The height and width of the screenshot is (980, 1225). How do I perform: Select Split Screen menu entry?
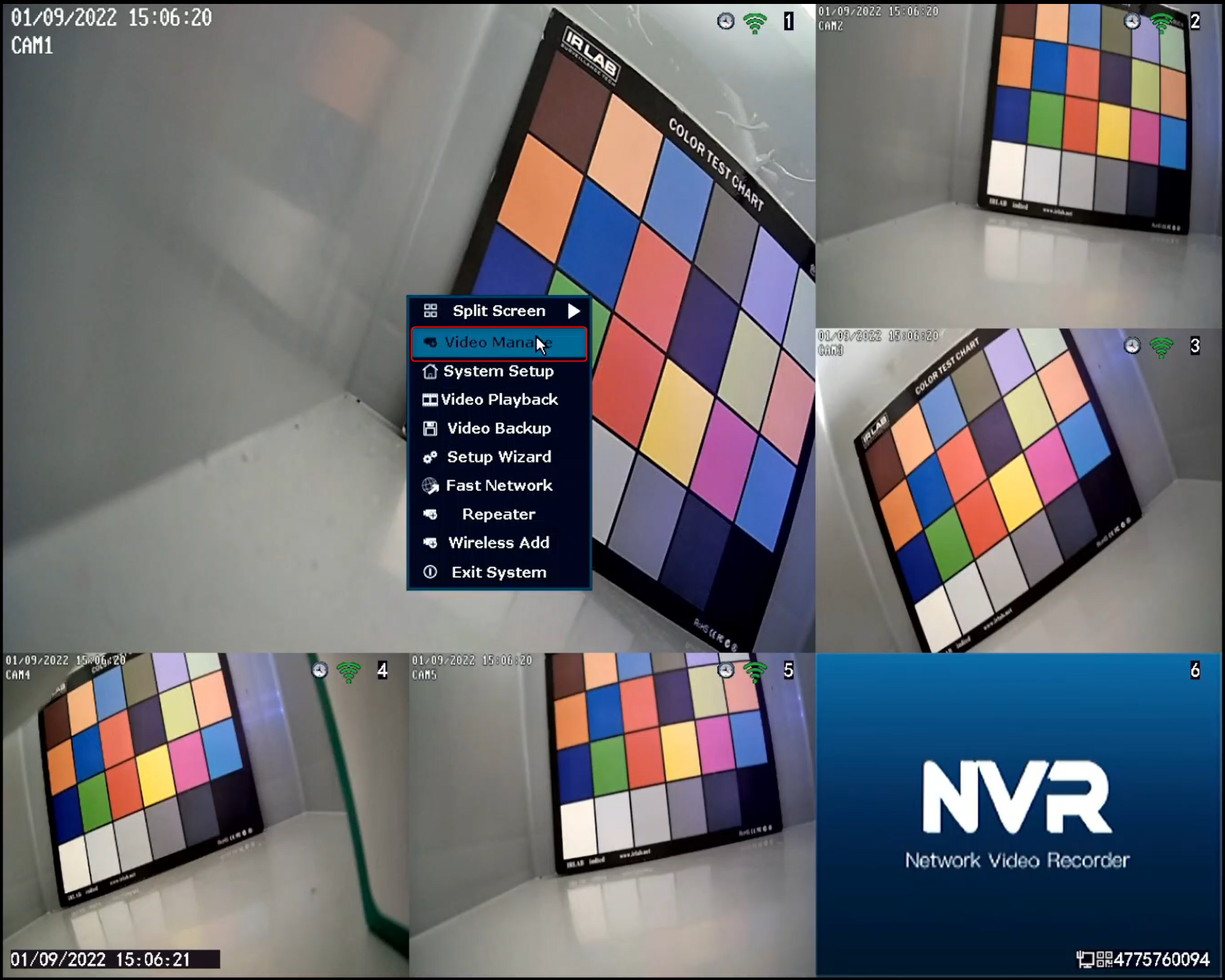(x=499, y=311)
